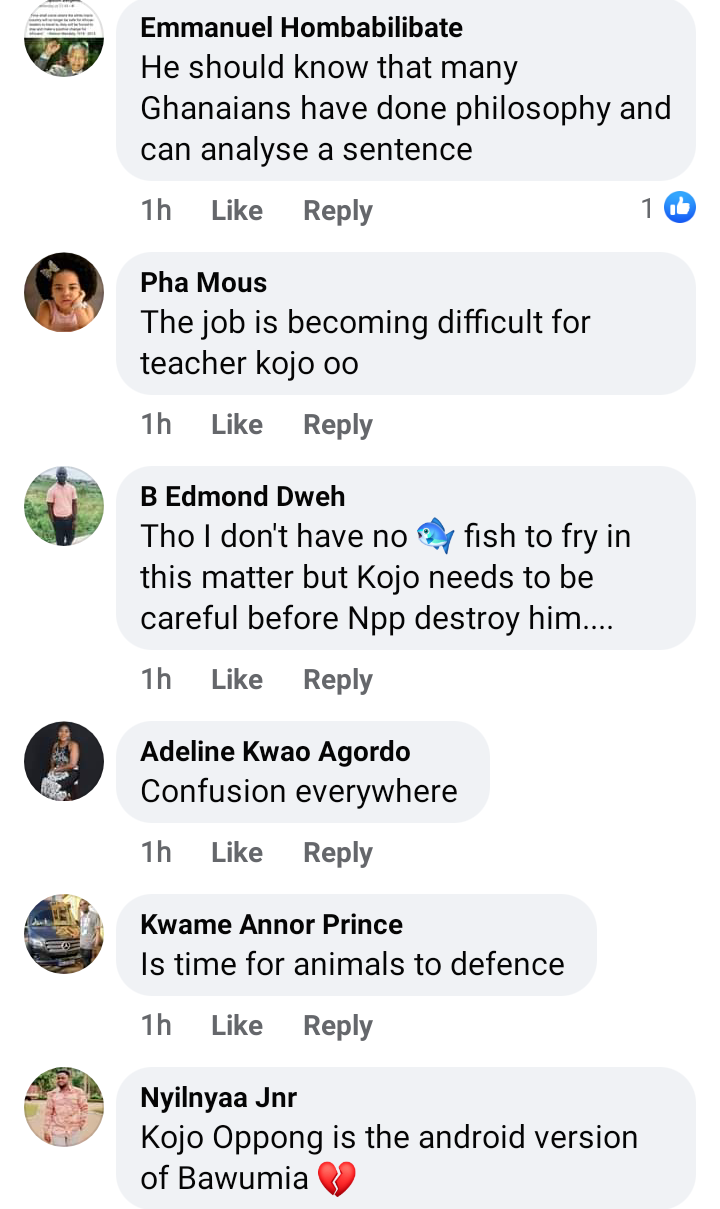The image size is (720, 1209).
Task: Like the "Confusion everywhere" comment
Action: [x=237, y=853]
